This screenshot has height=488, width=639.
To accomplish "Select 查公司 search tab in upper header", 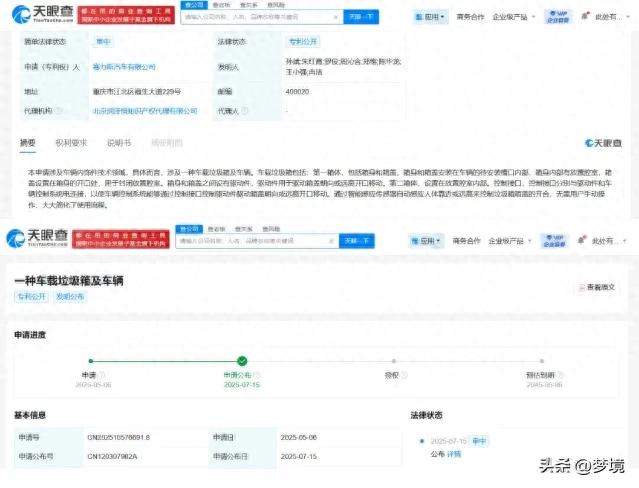I will 194,5.
